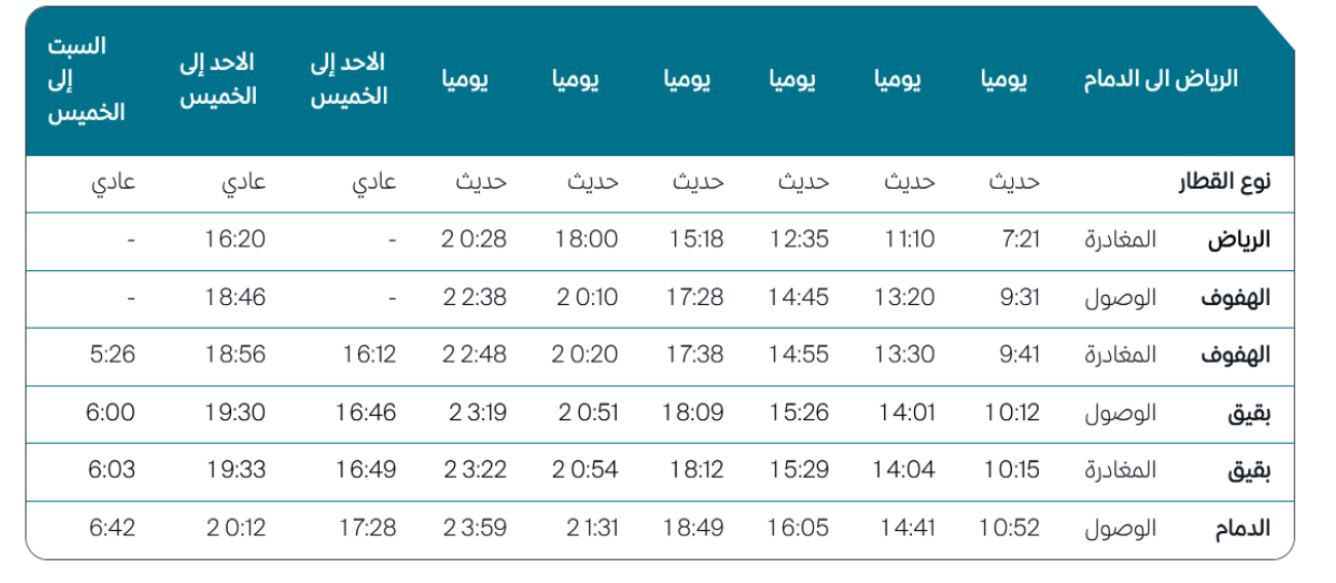Select the 23:59 Dammam arrival time

pyautogui.click(x=473, y=527)
